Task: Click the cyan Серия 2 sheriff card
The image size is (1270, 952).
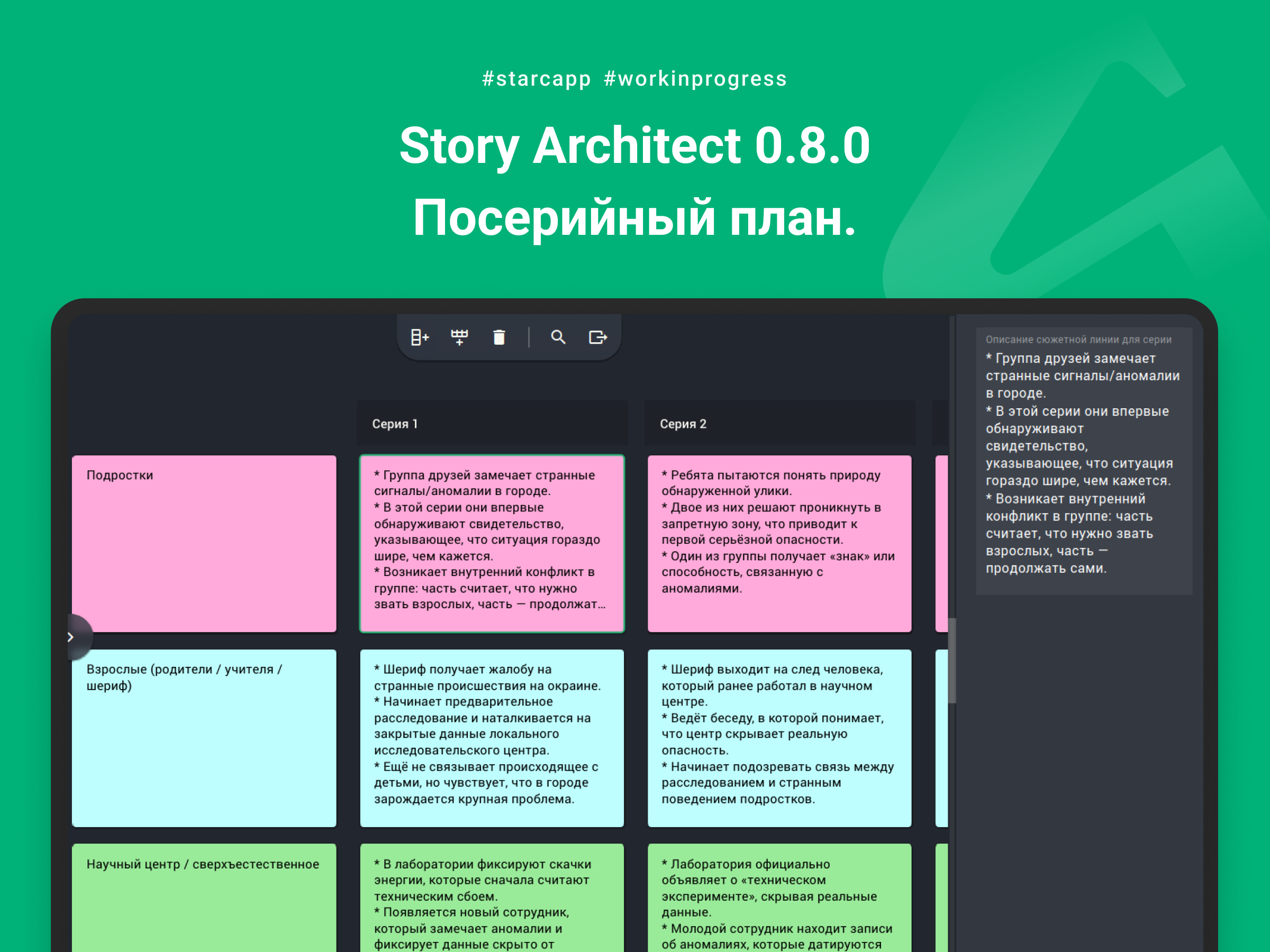Action: coord(779,737)
